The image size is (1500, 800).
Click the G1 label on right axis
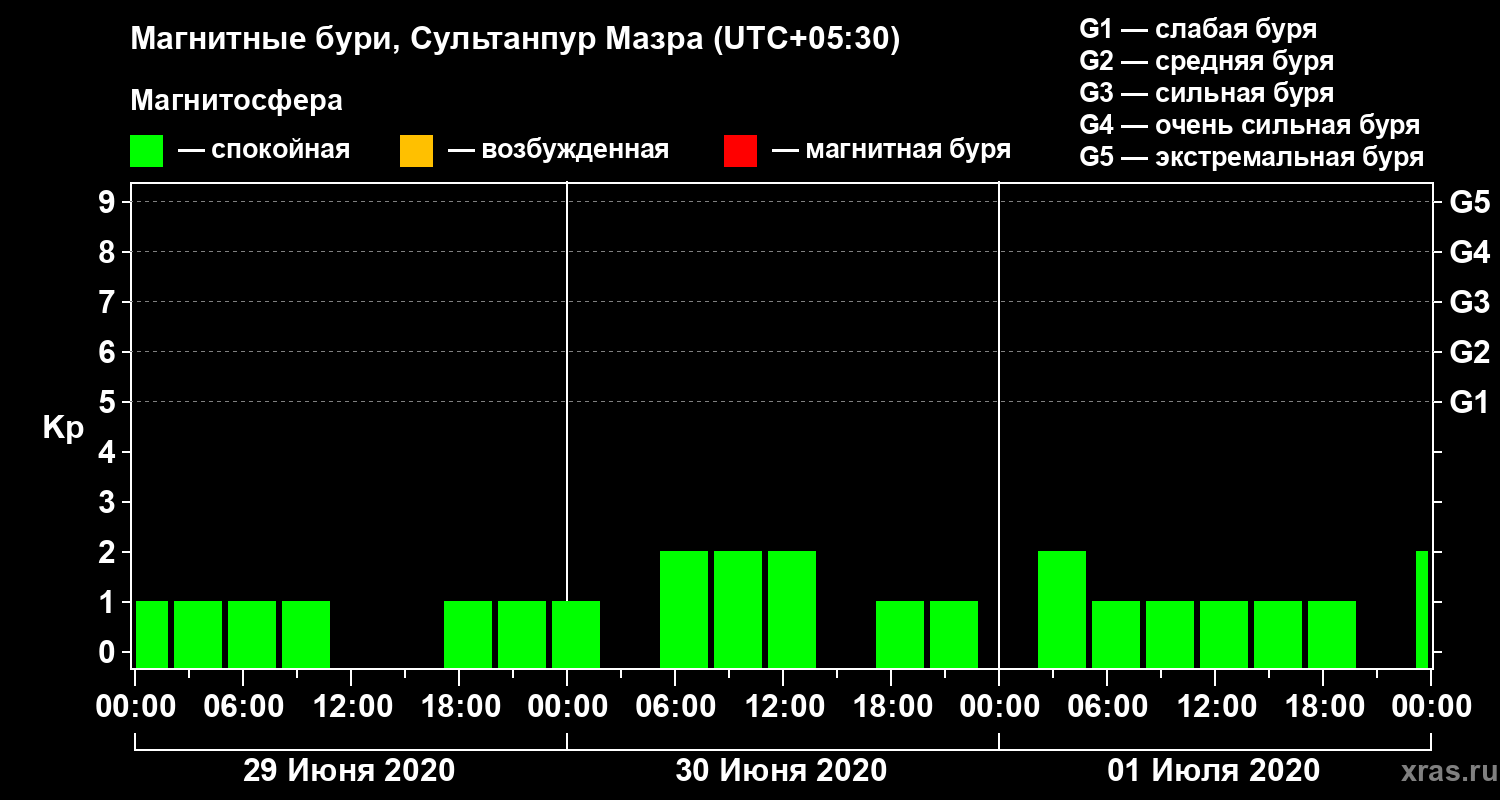1470,402
